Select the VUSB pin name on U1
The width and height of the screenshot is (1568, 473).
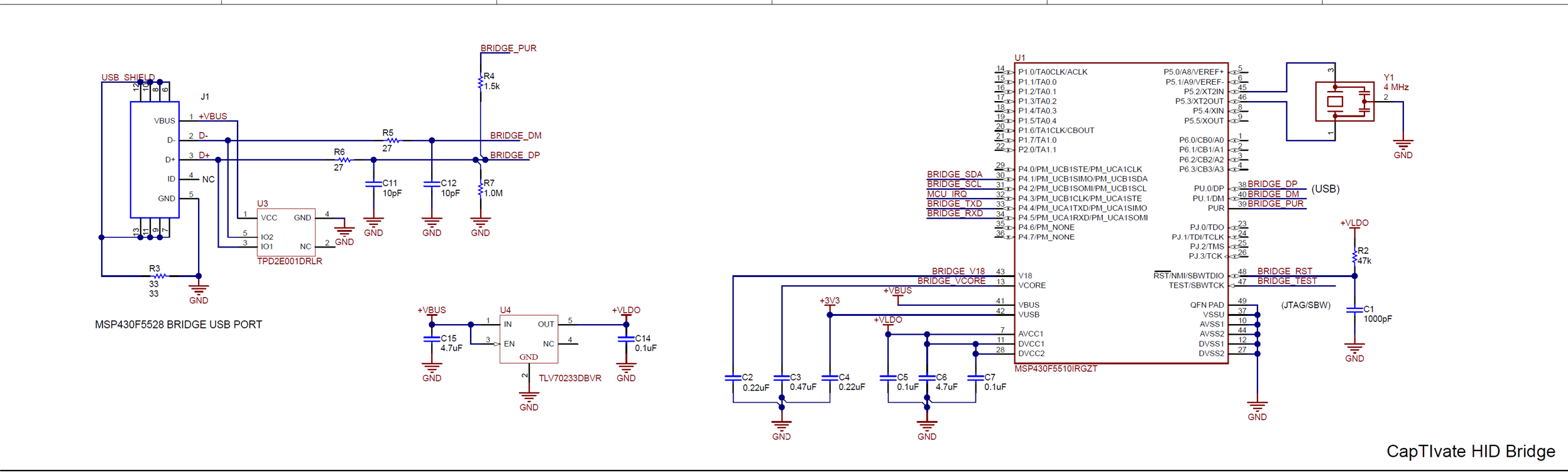pos(1029,315)
